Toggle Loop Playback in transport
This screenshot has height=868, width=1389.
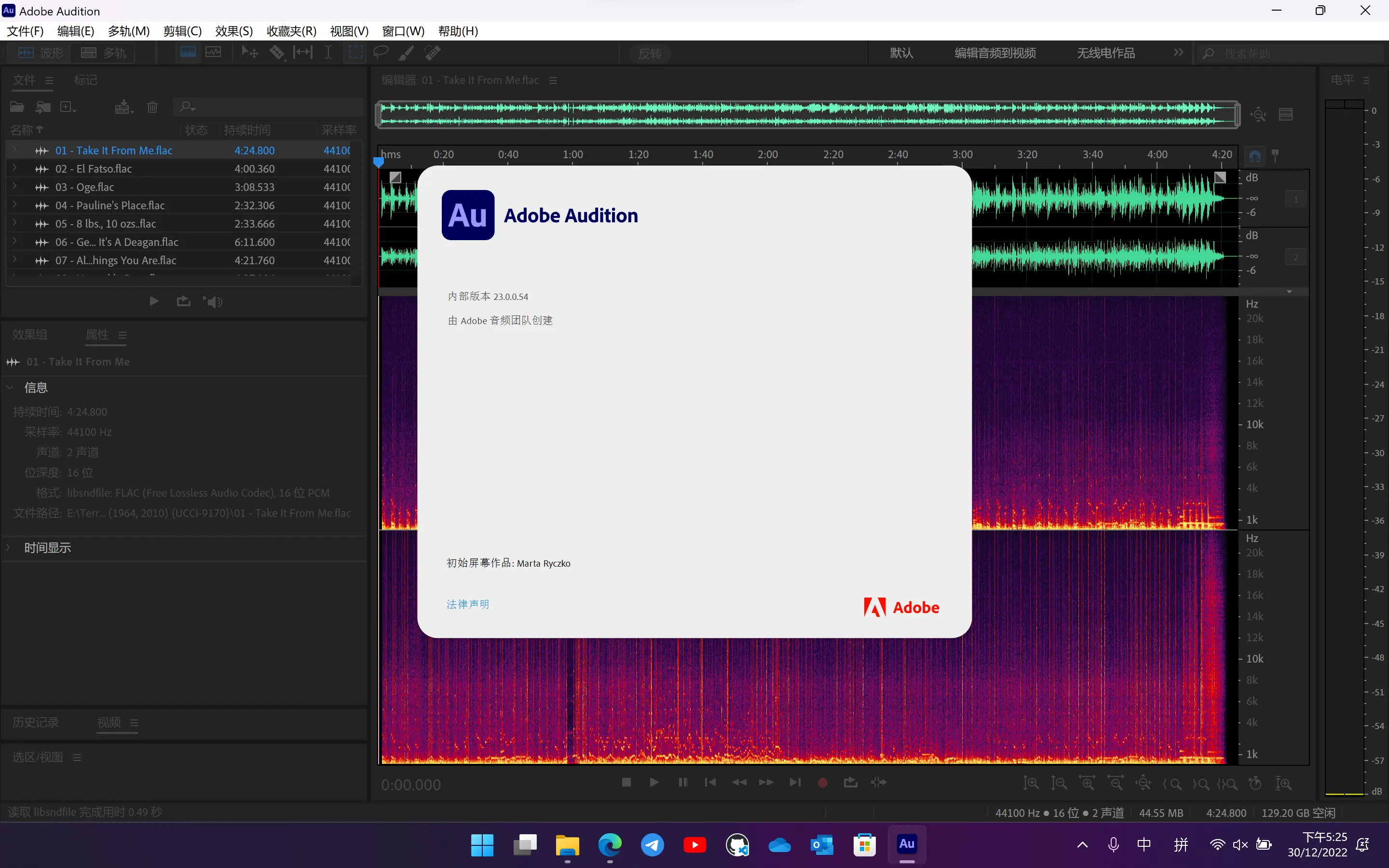[851, 782]
